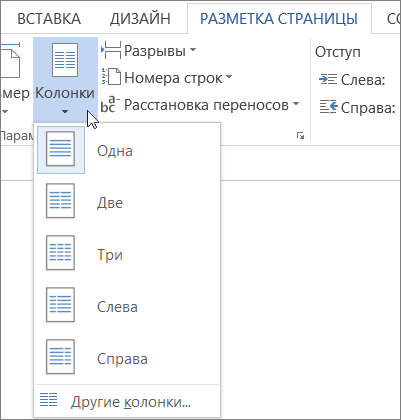
Task: Open the Расстановка переносов dropdown
Action: pyautogui.click(x=212, y=105)
